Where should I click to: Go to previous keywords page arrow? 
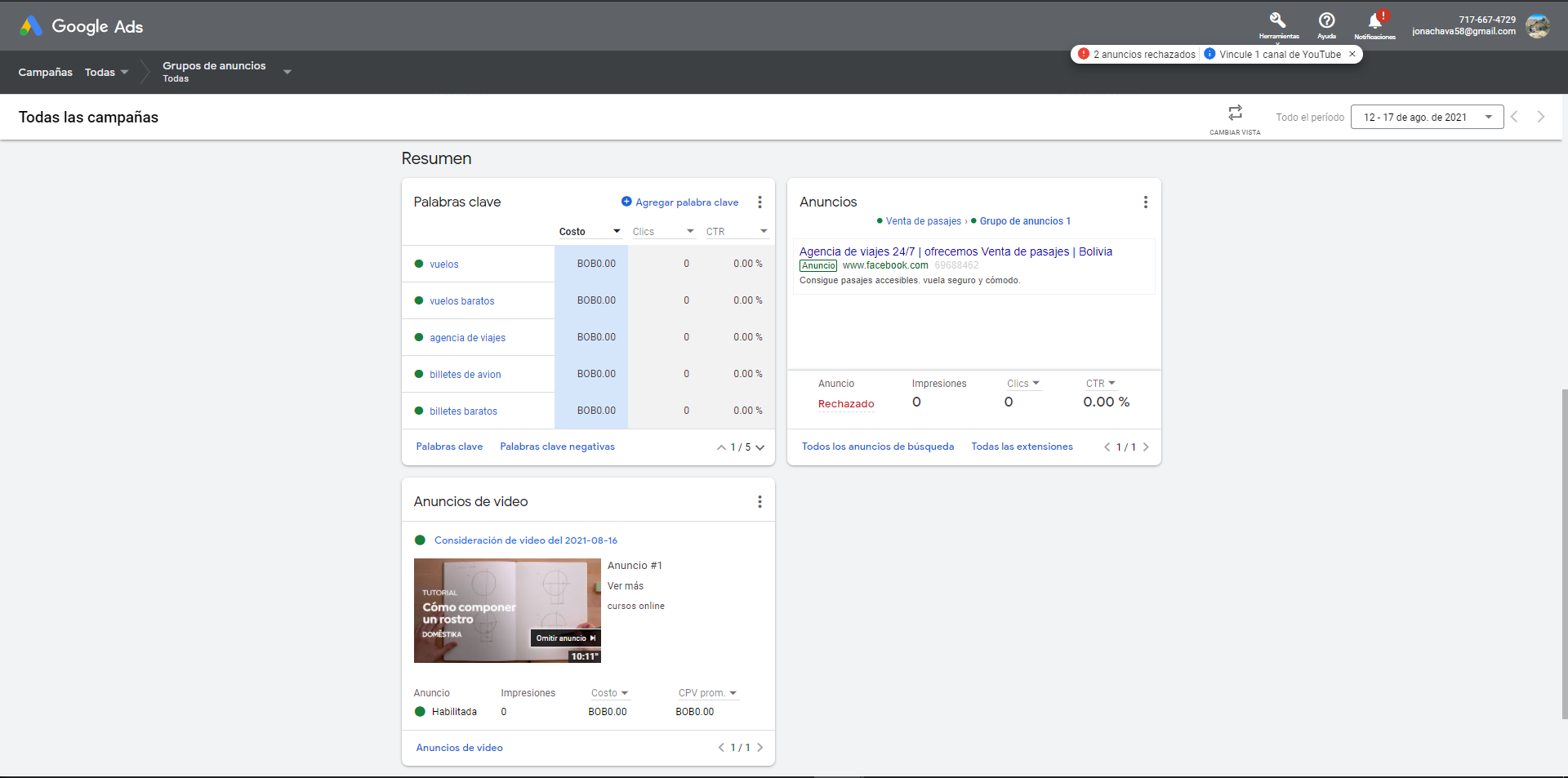tap(721, 447)
